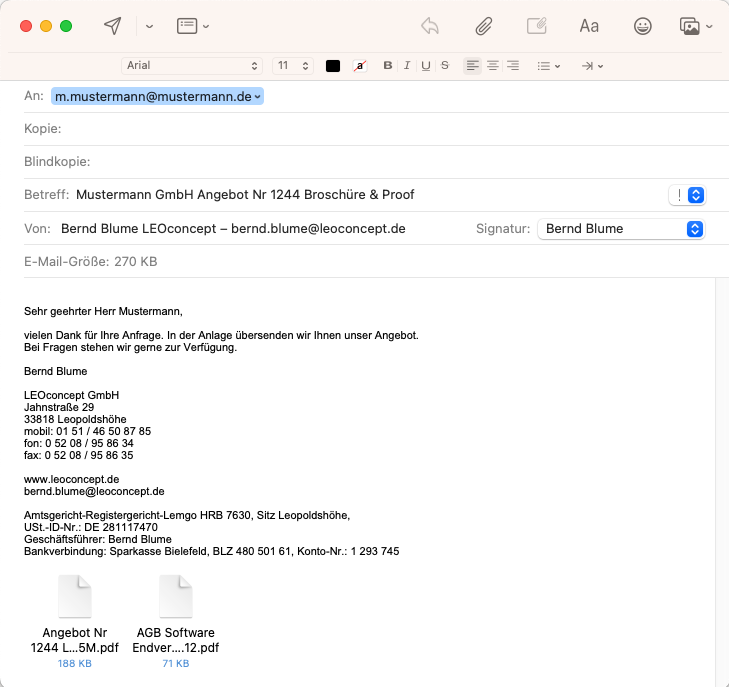Screen dimensions: 729x687
Task: Toggle bold formatting
Action: click(387, 66)
